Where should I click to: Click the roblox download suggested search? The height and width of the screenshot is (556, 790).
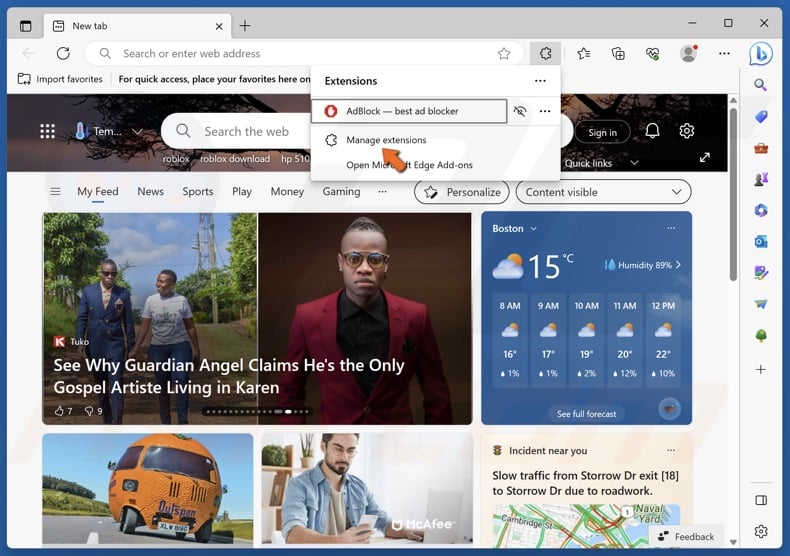click(x=235, y=159)
